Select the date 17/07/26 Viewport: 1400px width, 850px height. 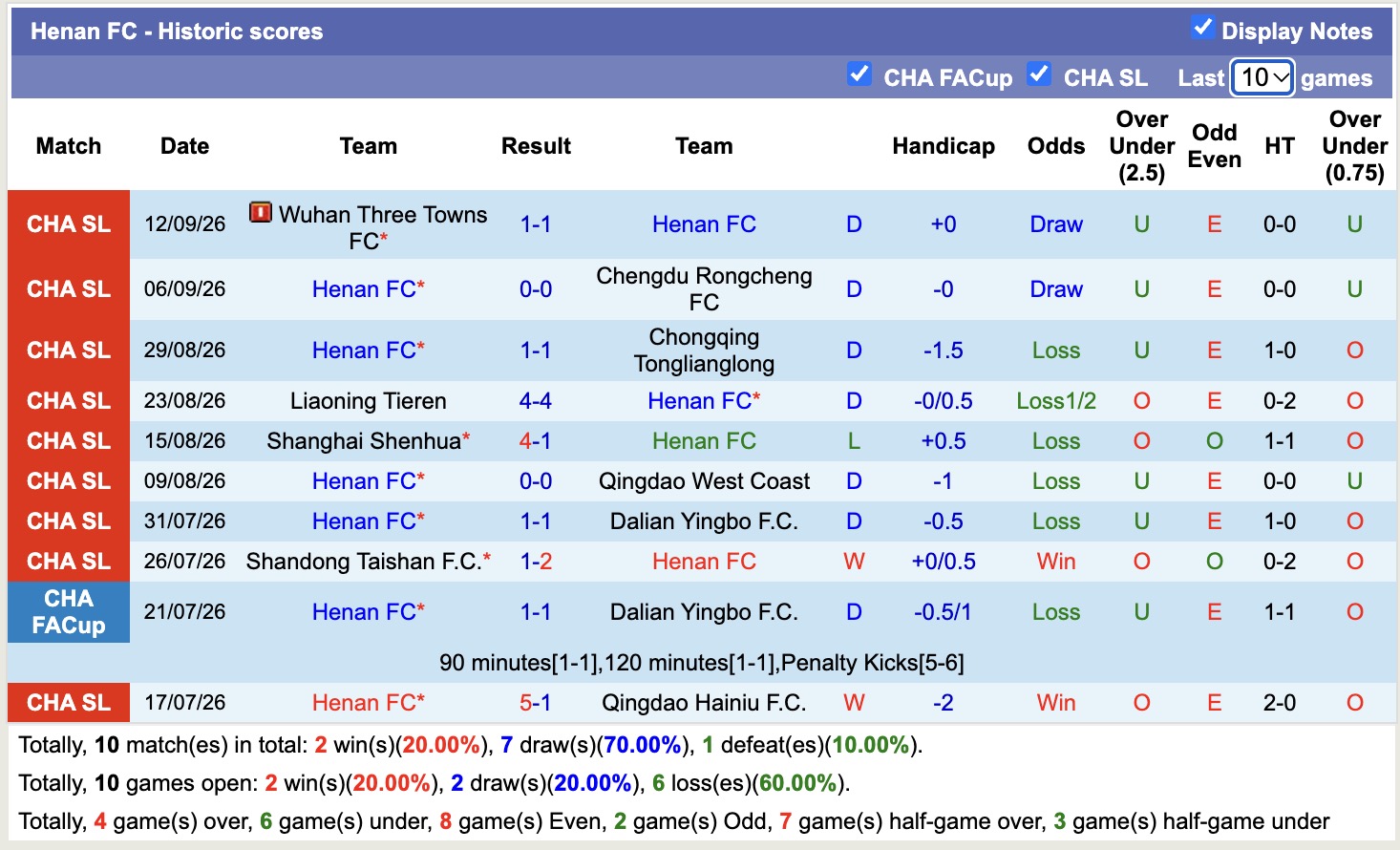tap(185, 703)
